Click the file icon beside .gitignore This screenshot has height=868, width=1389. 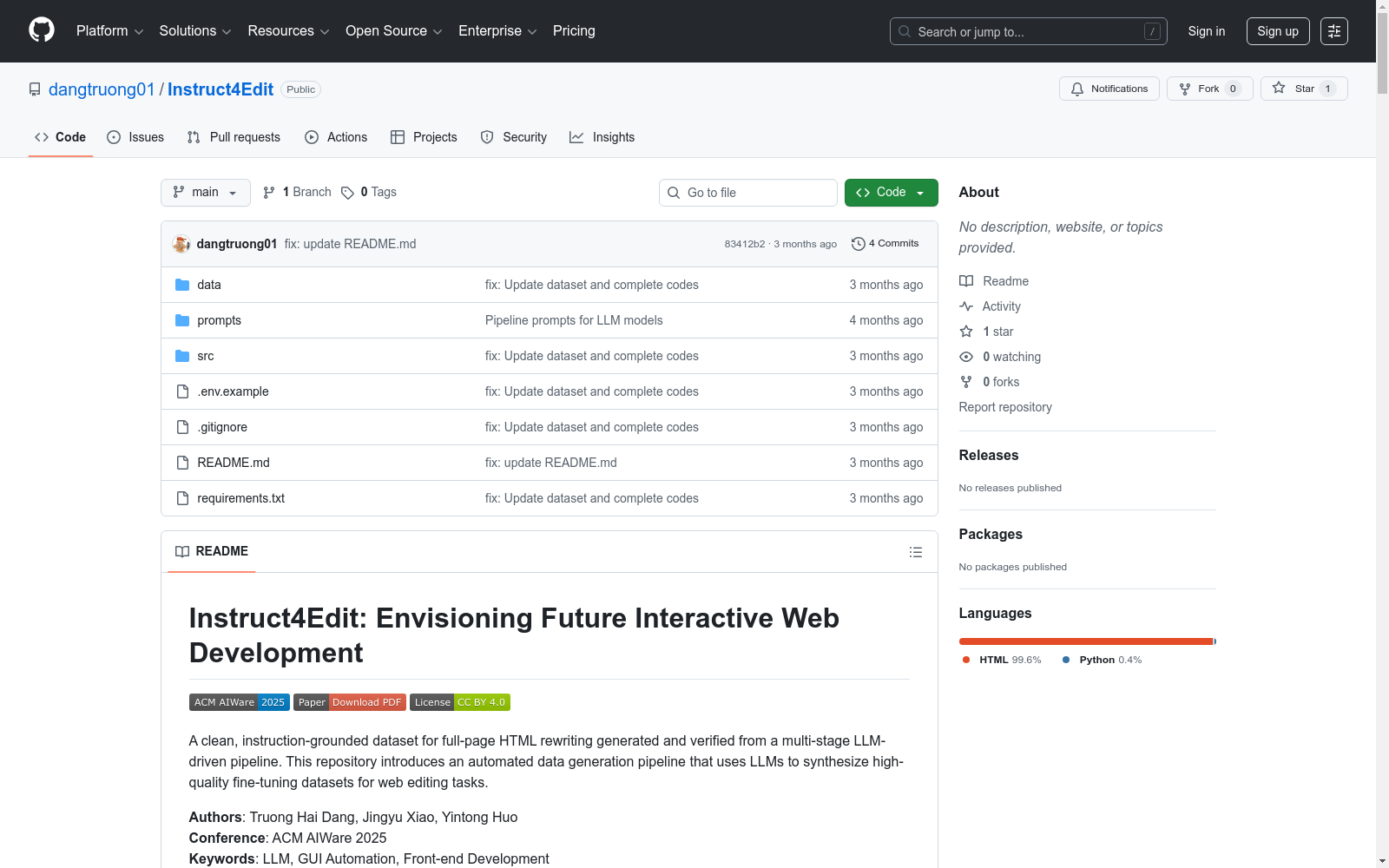[x=182, y=427]
